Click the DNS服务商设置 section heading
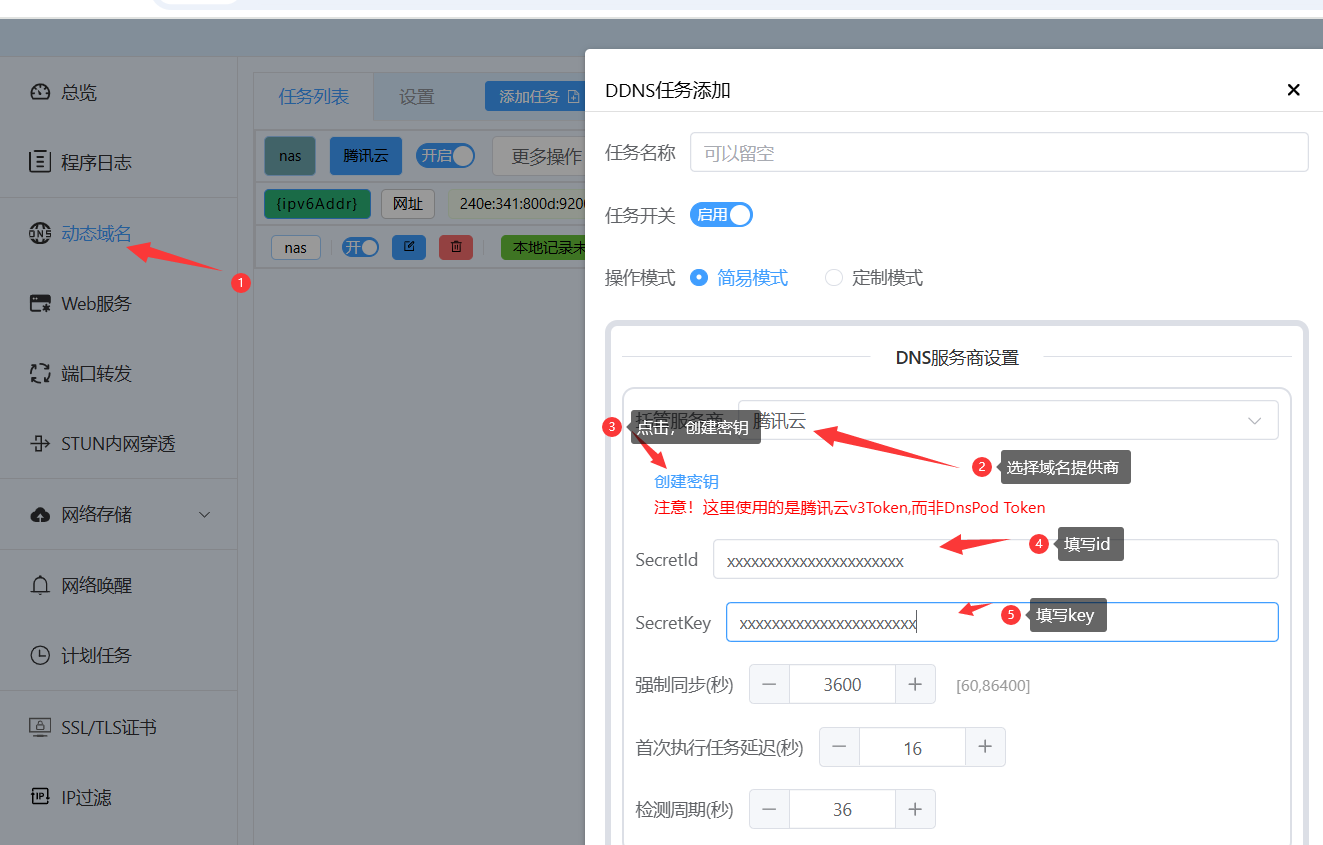This screenshot has width=1323, height=845. point(957,357)
